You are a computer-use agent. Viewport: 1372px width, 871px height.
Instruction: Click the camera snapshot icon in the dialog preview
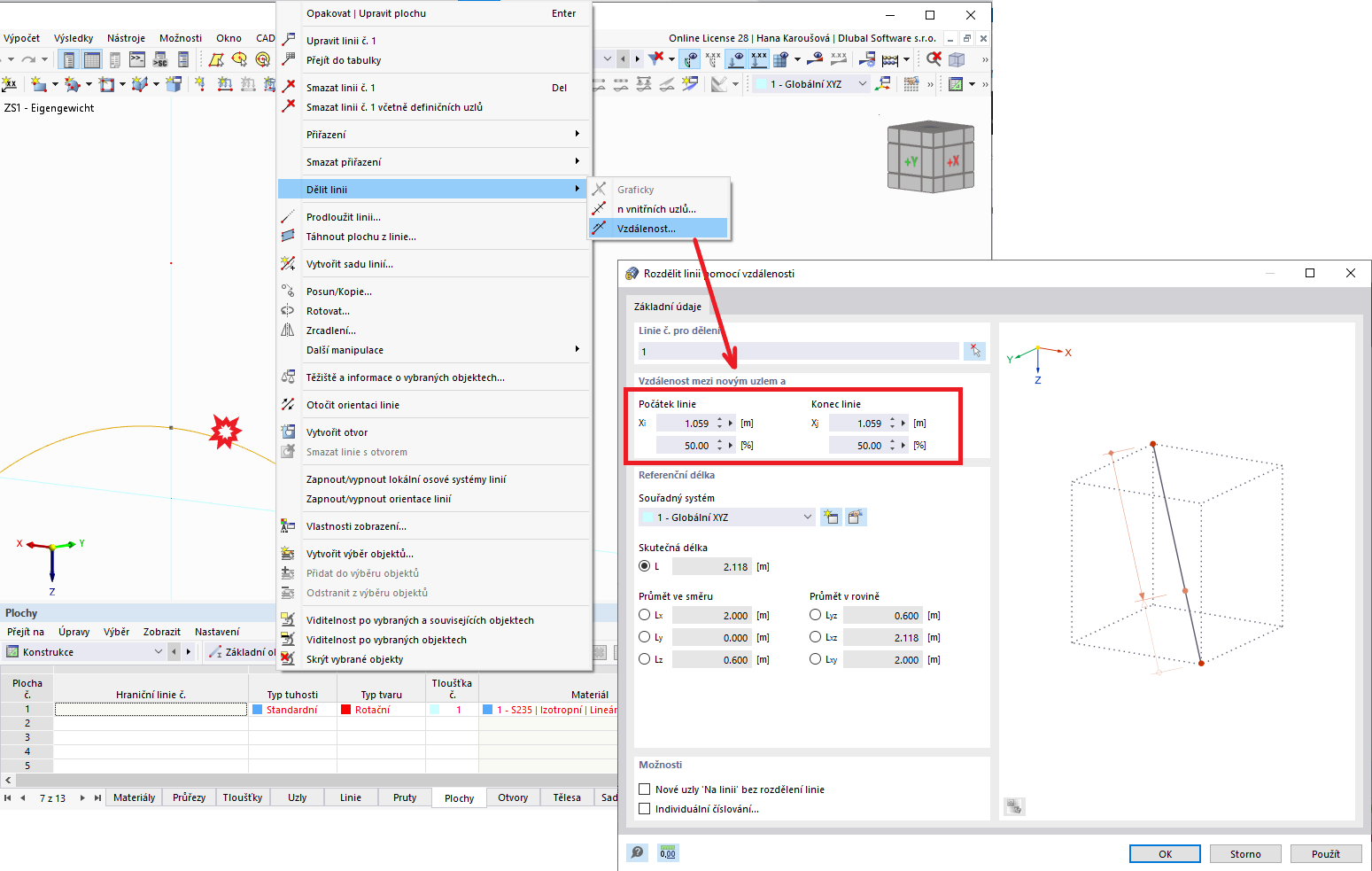click(1014, 806)
